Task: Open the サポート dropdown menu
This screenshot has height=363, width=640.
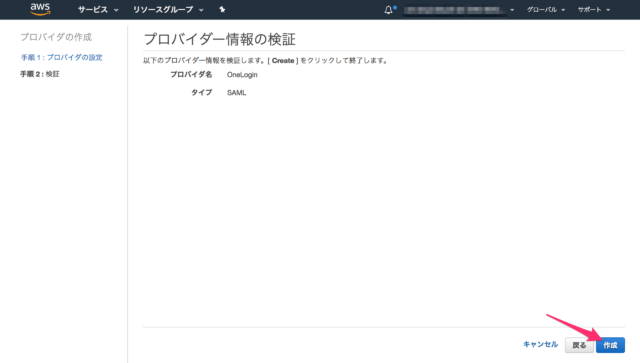Action: 594,9
